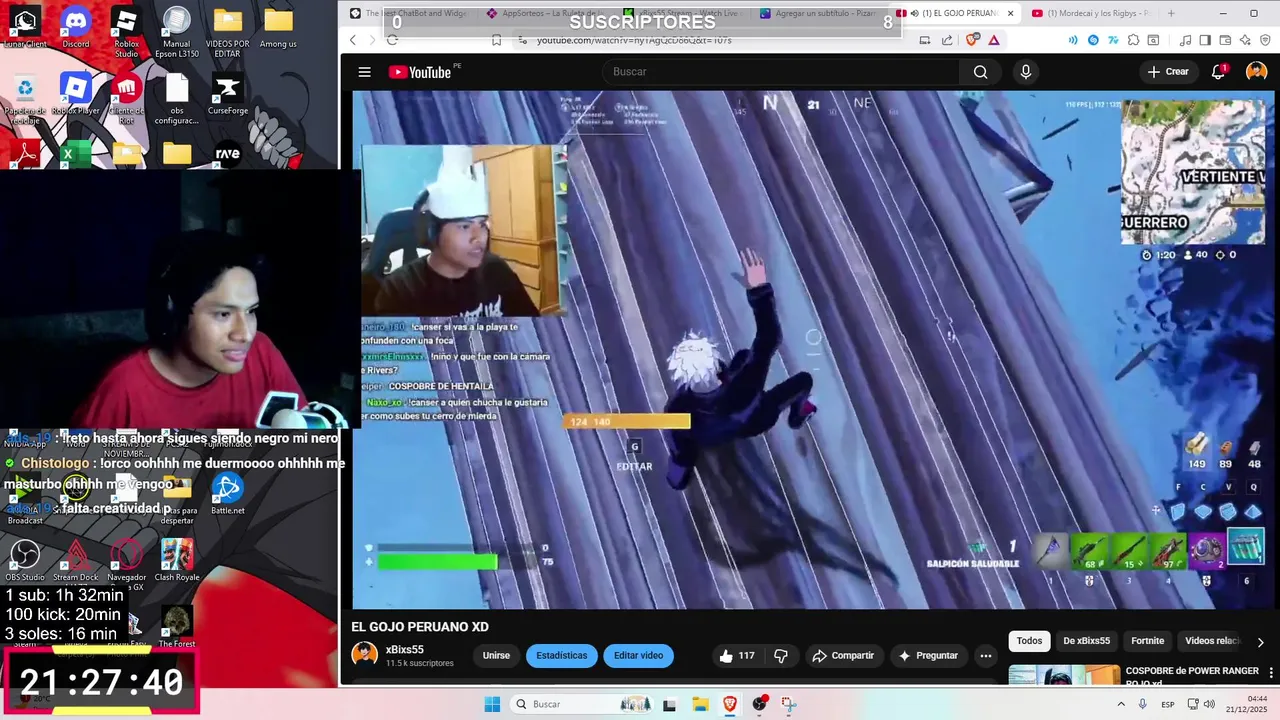The image size is (1280, 720).
Task: Open Snipping Tool from the taskbar
Action: click(x=789, y=704)
